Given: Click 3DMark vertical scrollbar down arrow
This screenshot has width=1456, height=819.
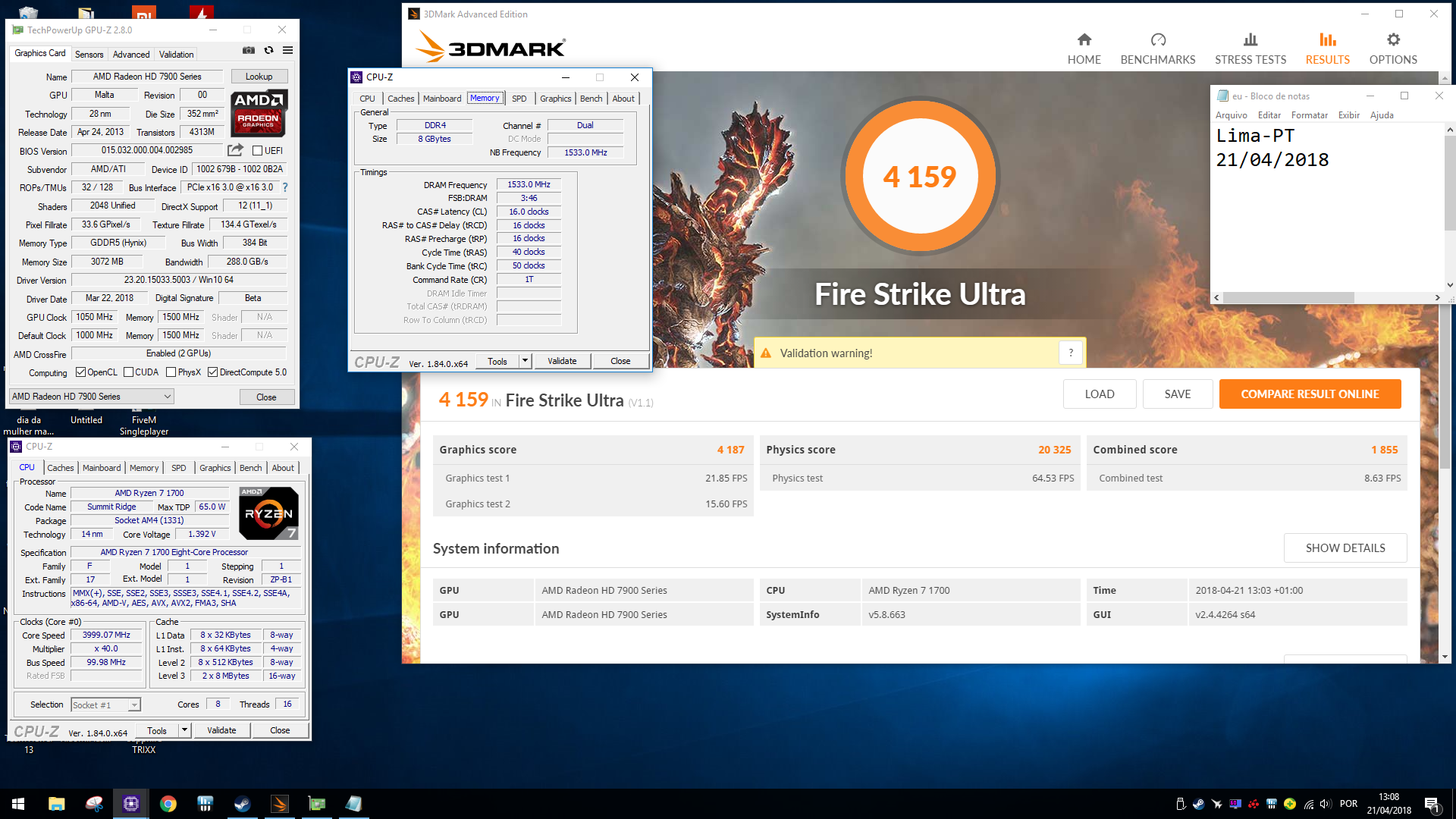Looking at the screenshot, I should point(1445,657).
